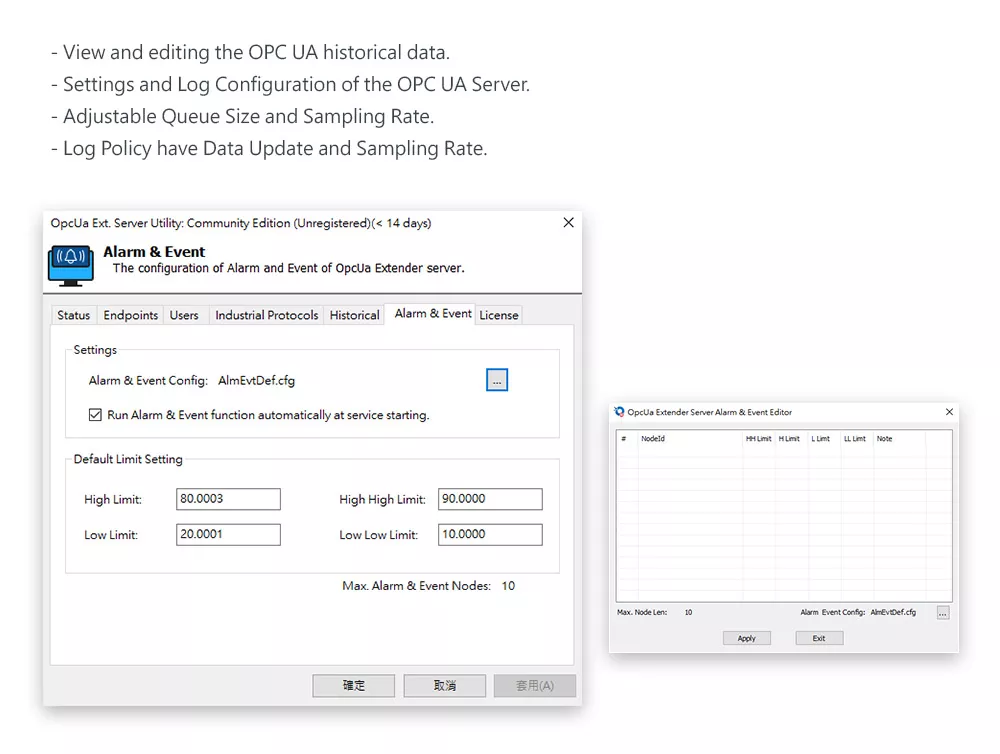Close the Alarm & Event Editor window
1000x754 pixels.
click(x=949, y=412)
